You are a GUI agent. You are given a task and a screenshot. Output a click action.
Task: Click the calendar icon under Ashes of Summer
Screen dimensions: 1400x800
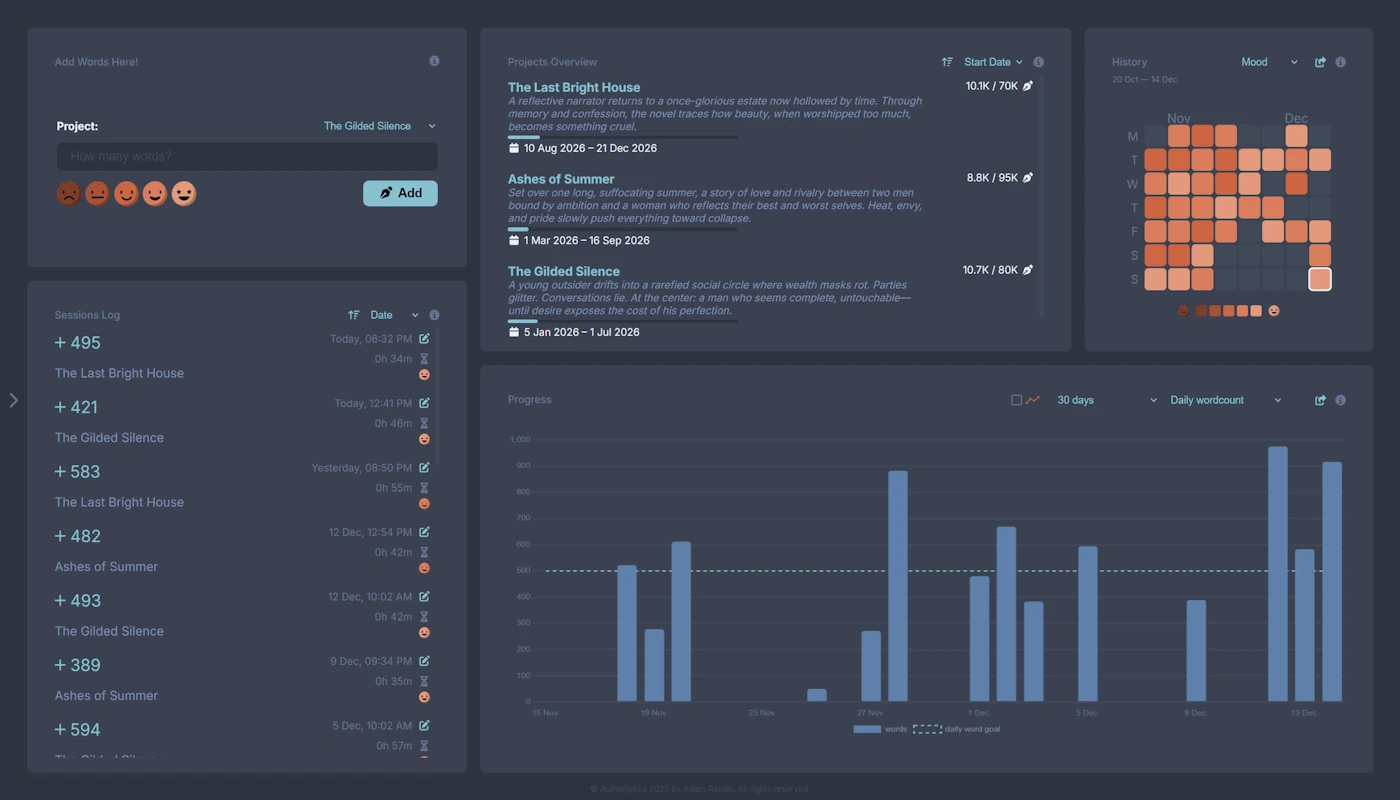(516, 240)
